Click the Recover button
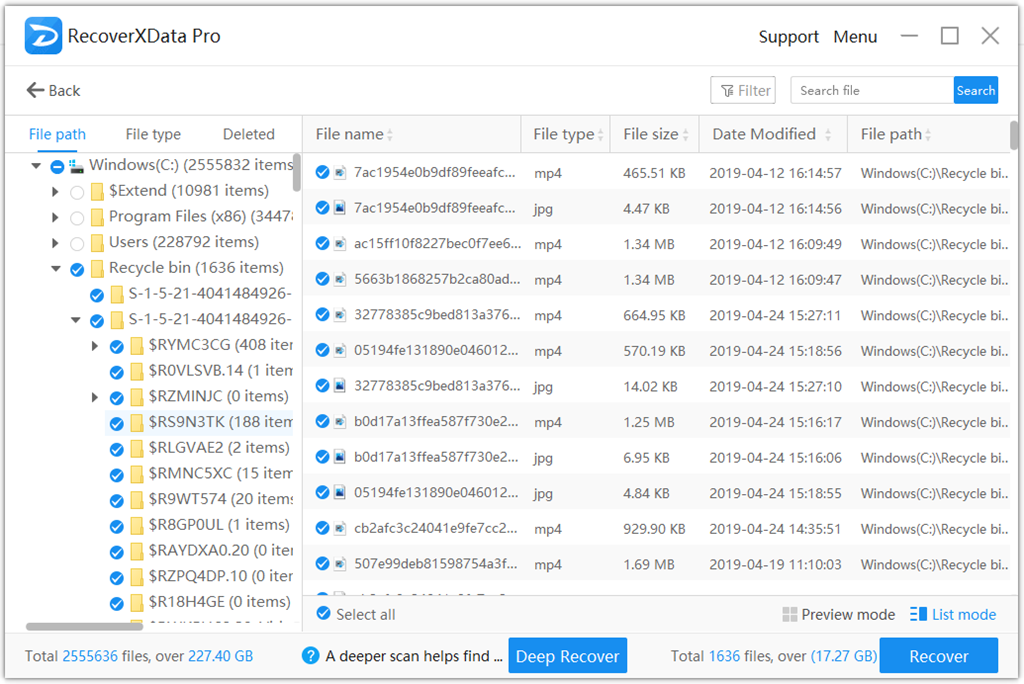 click(938, 655)
